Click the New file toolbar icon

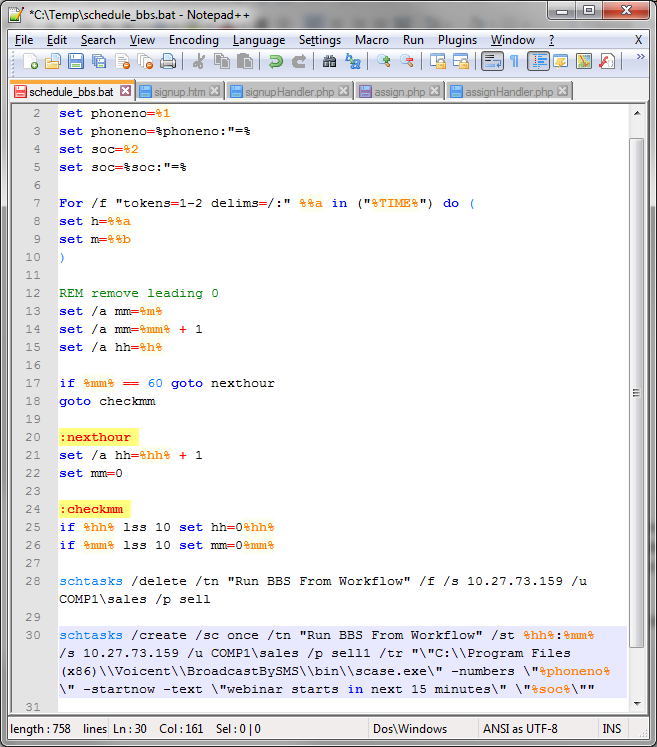click(x=30, y=62)
